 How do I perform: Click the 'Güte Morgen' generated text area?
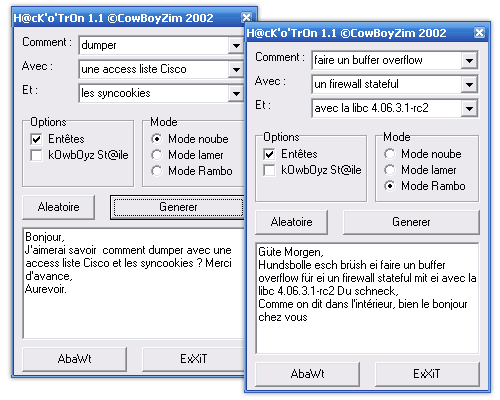(367, 298)
